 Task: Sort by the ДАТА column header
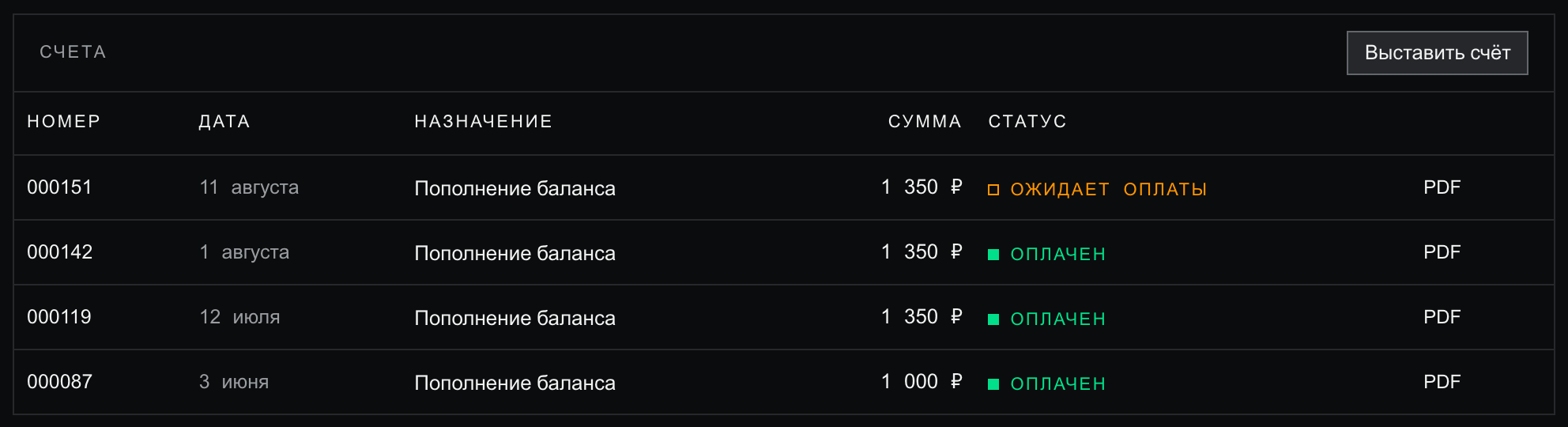[x=224, y=122]
